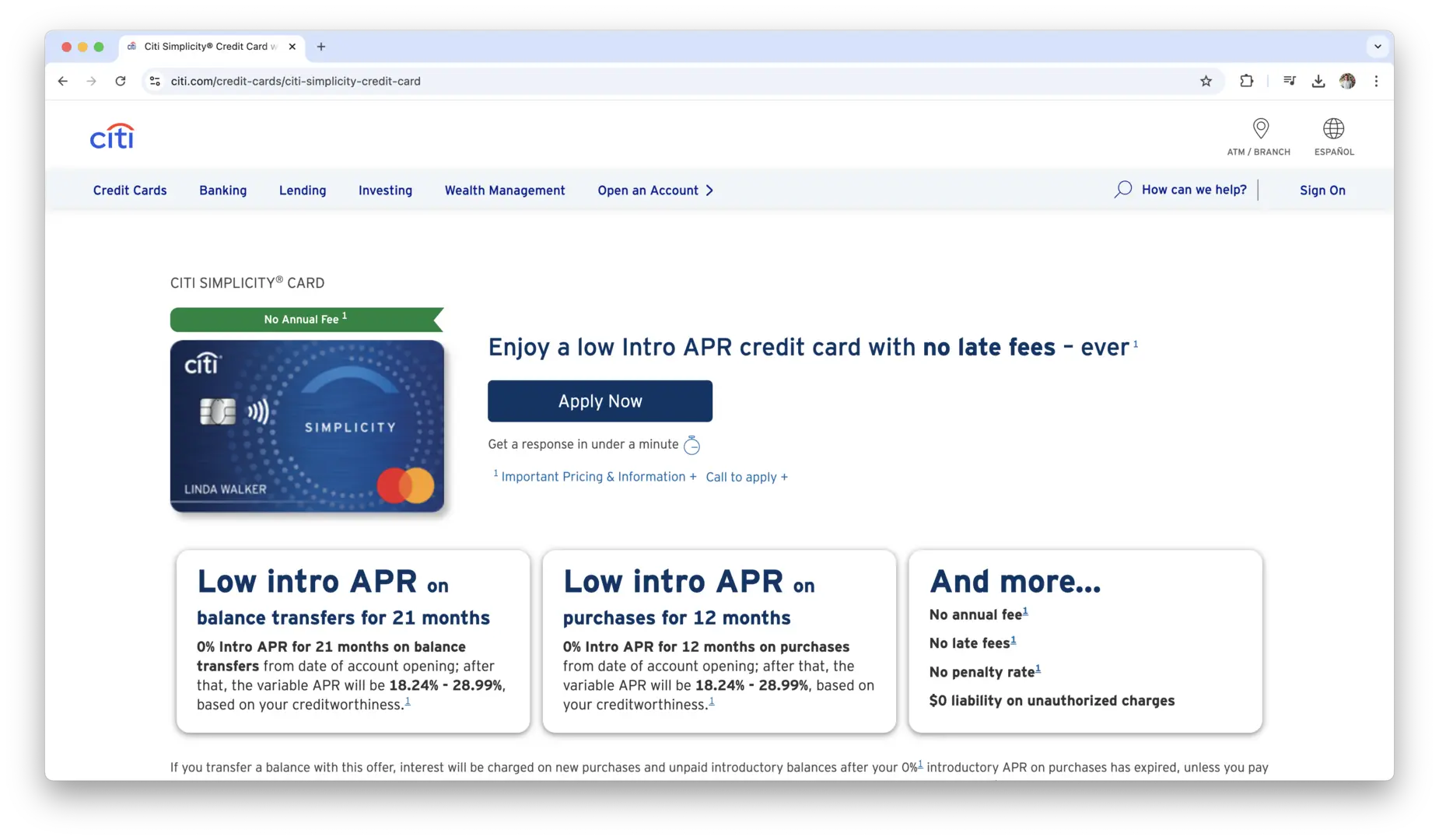The height and width of the screenshot is (840, 1439).
Task: Expand the Call to apply section
Action: click(x=747, y=477)
